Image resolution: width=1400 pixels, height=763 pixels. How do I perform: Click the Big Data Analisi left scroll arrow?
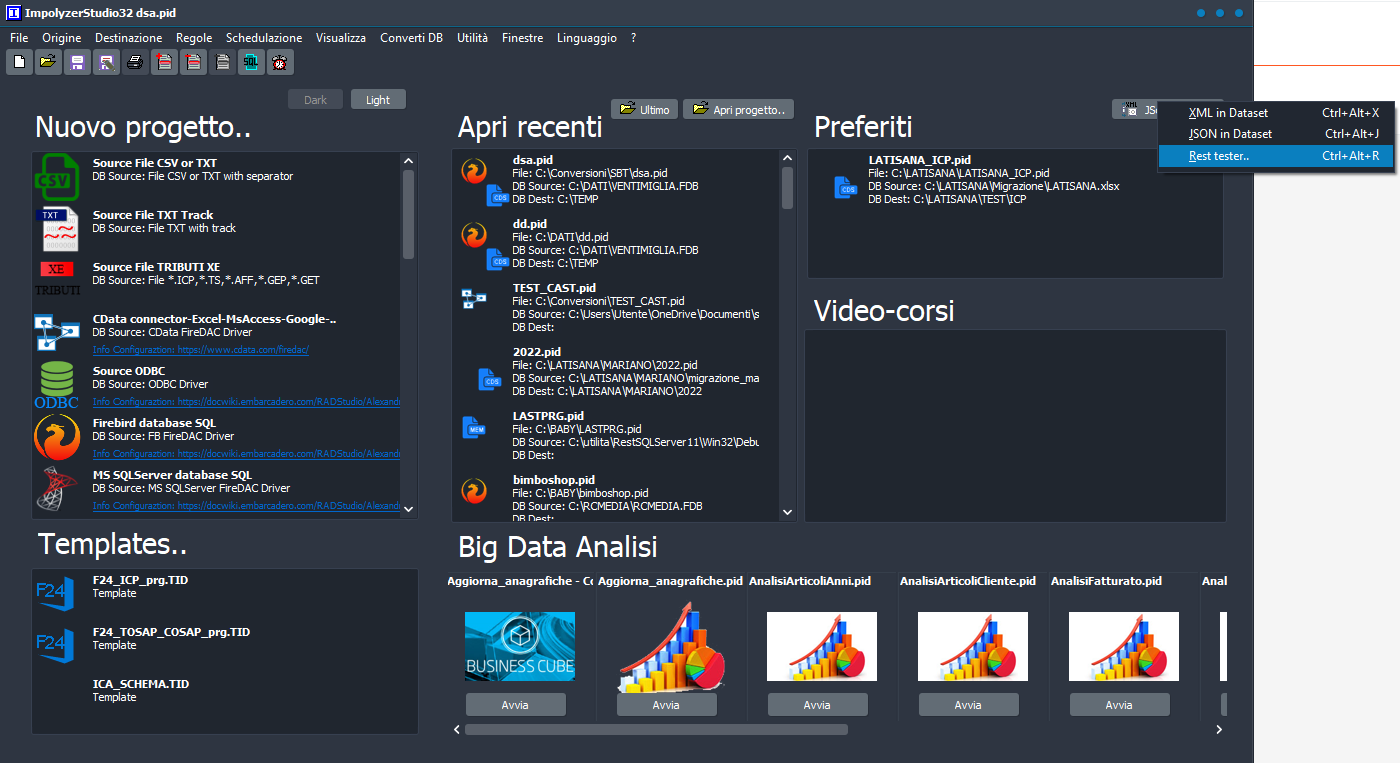pyautogui.click(x=457, y=730)
